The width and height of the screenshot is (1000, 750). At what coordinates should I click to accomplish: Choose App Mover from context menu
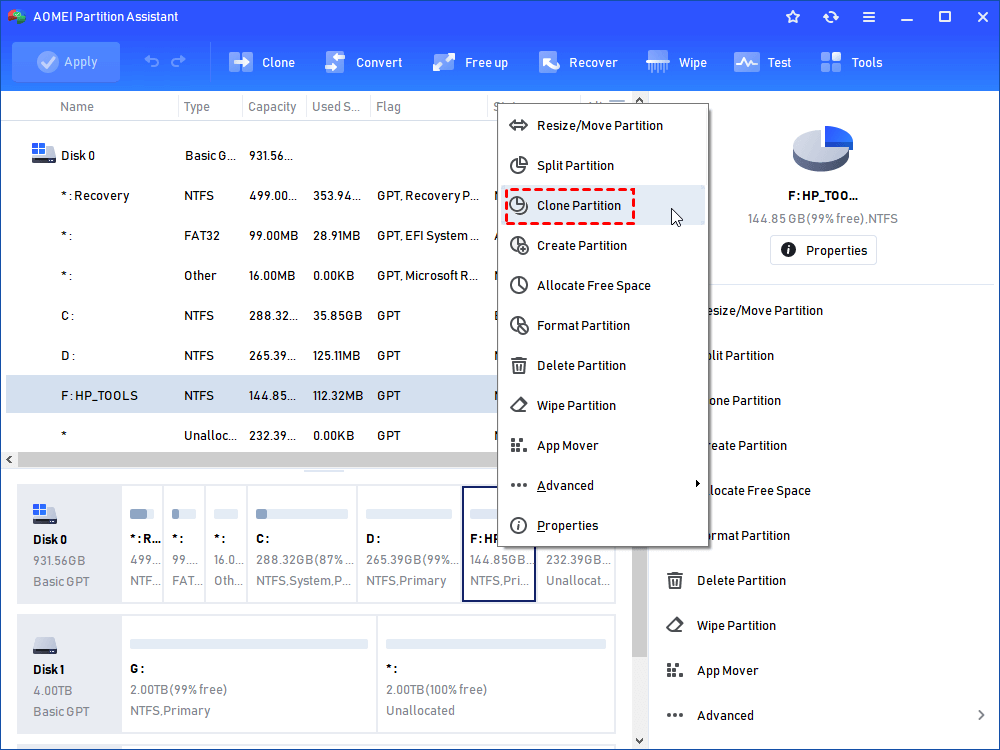(x=603, y=446)
